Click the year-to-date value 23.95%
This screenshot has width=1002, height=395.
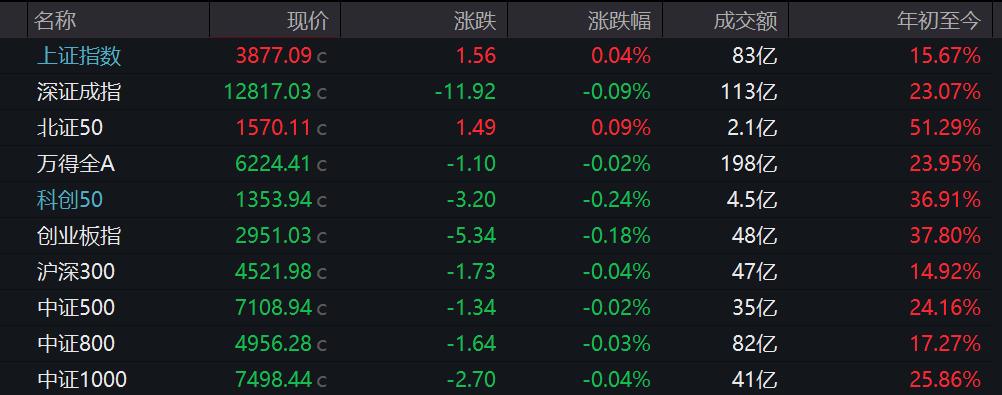[x=946, y=164]
